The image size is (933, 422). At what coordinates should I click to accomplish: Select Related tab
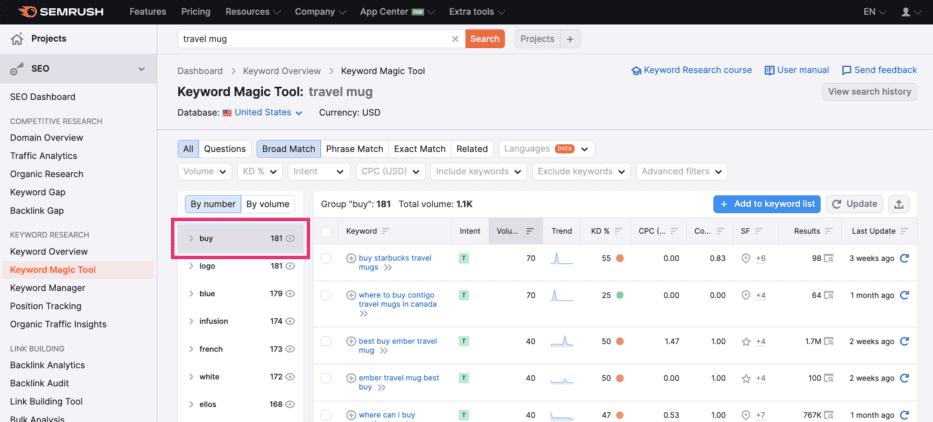click(472, 149)
